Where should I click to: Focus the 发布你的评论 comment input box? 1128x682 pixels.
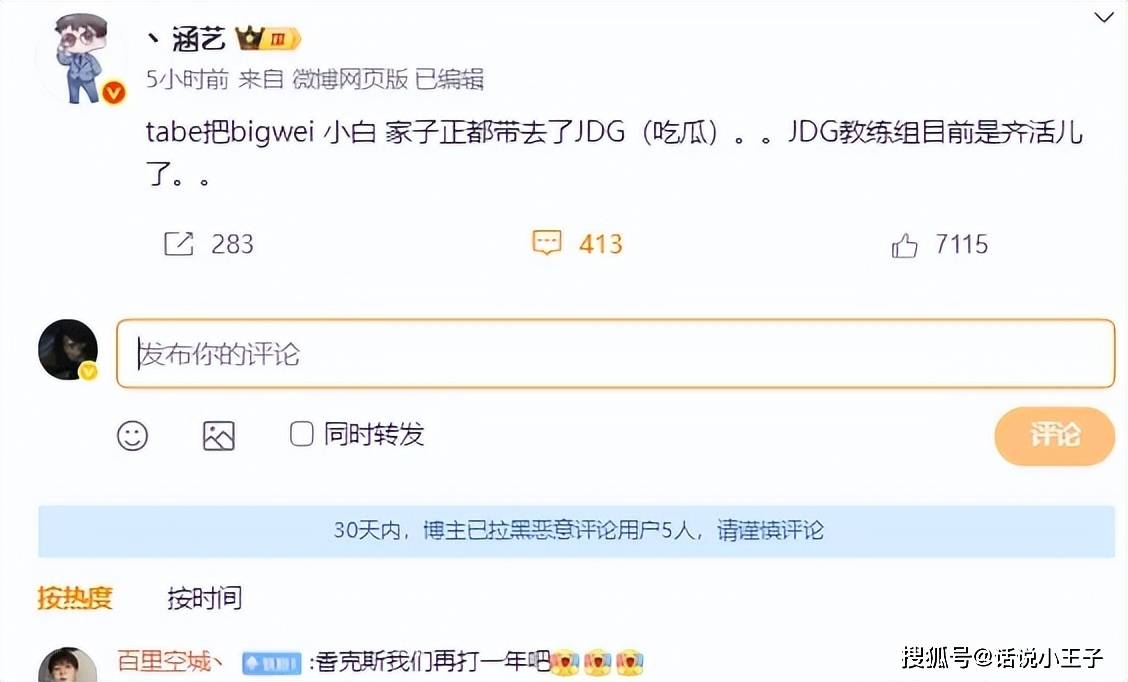point(616,353)
